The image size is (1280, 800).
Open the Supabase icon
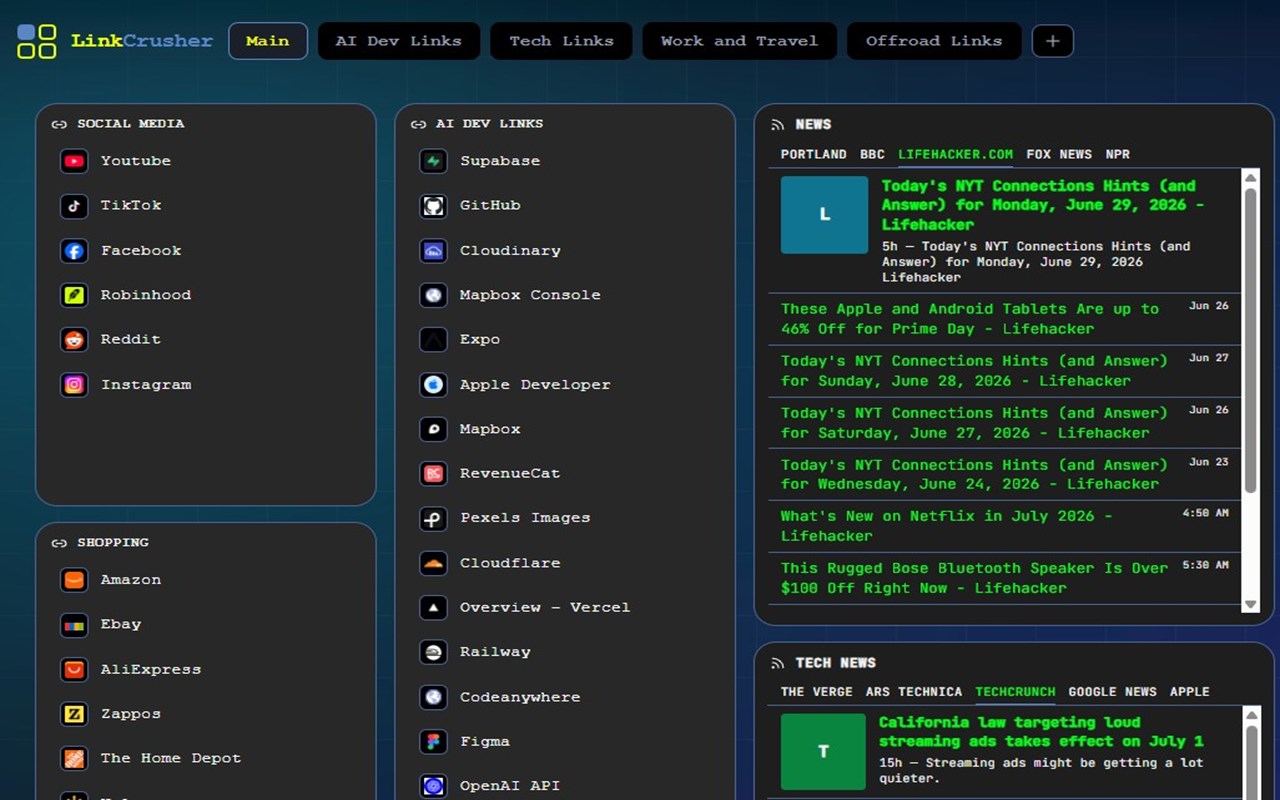tap(433, 161)
